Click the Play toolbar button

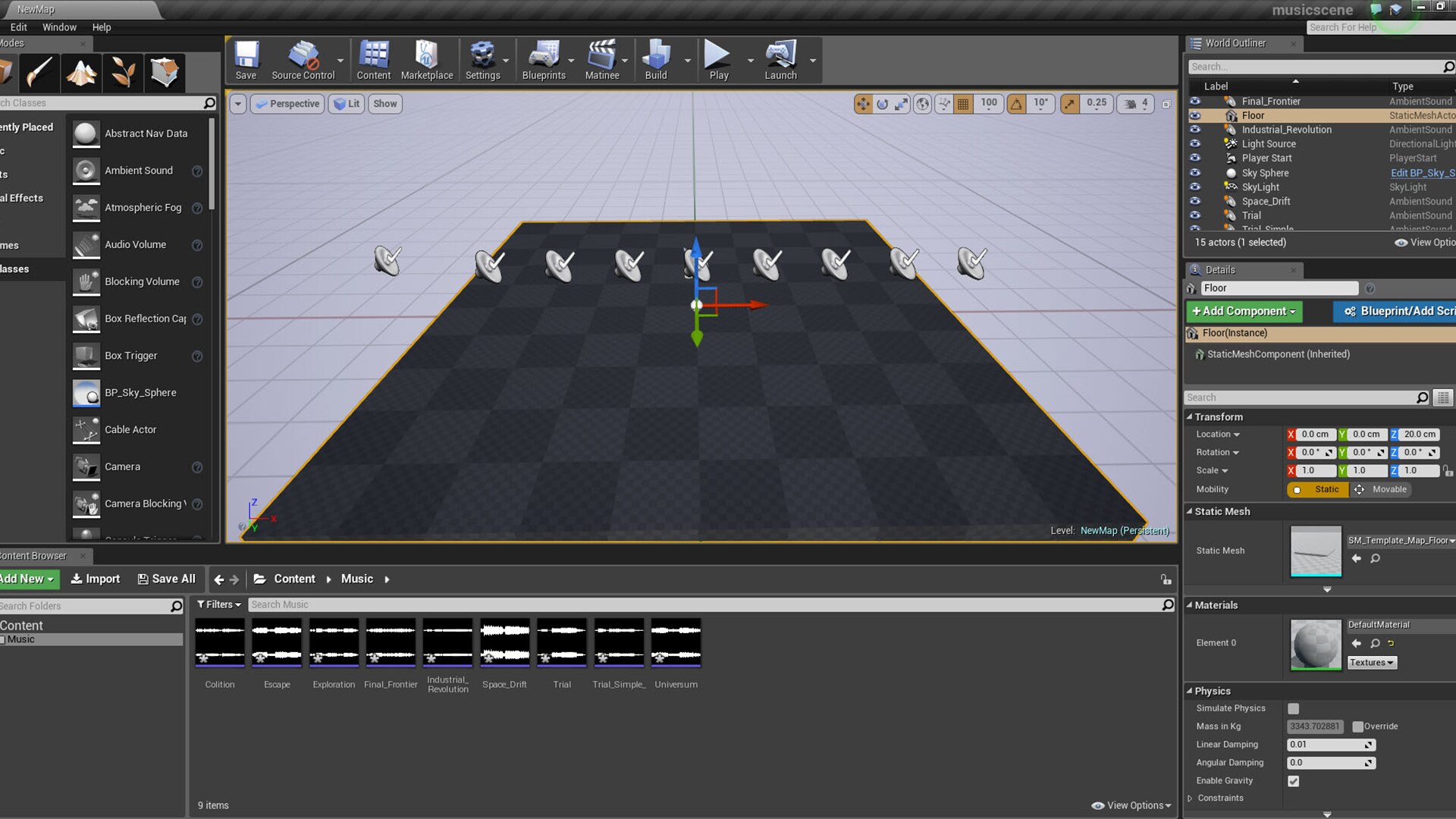click(x=718, y=60)
